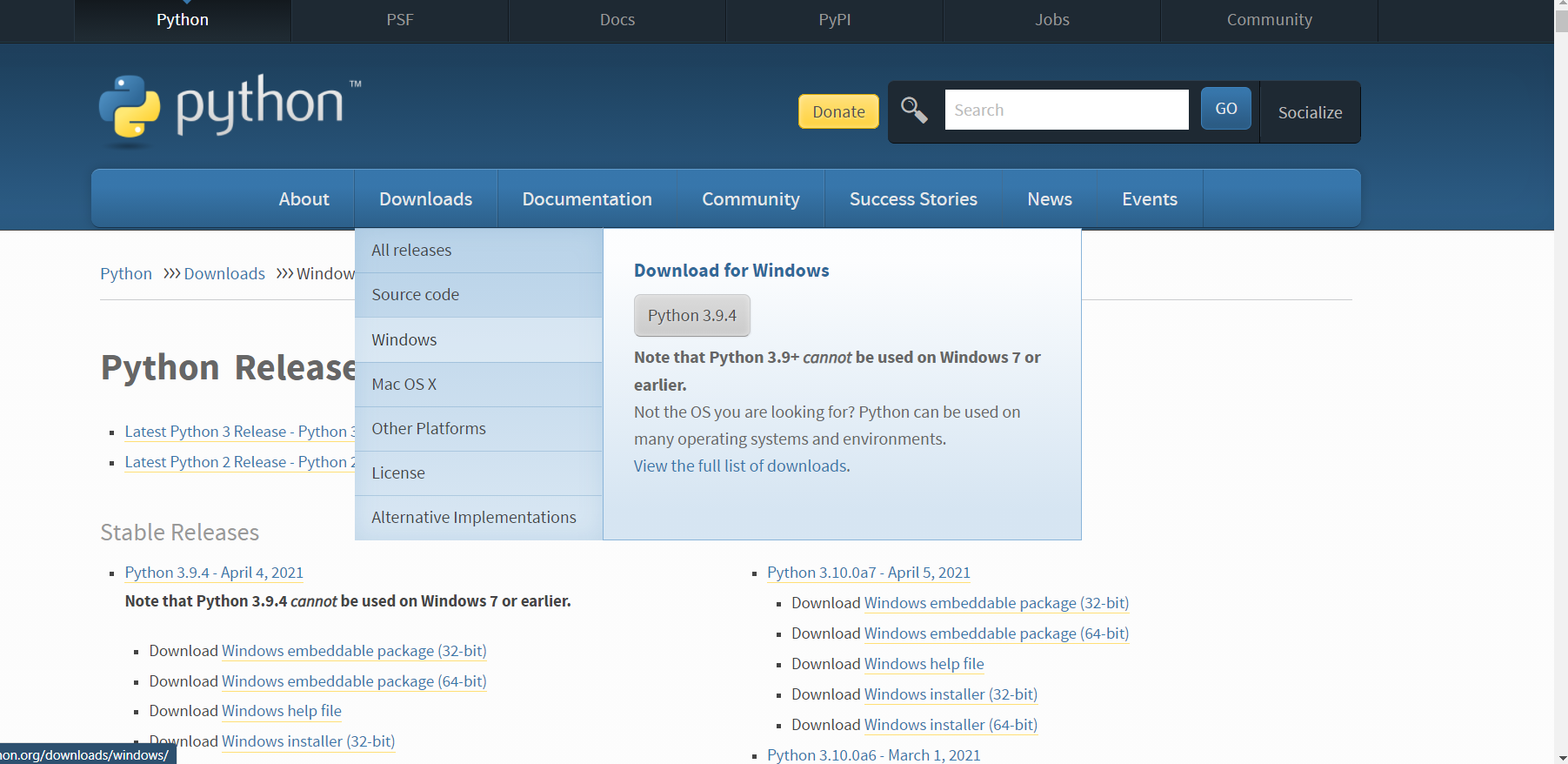
Task: Select Other Platforms in Downloads submenu
Action: click(x=479, y=429)
